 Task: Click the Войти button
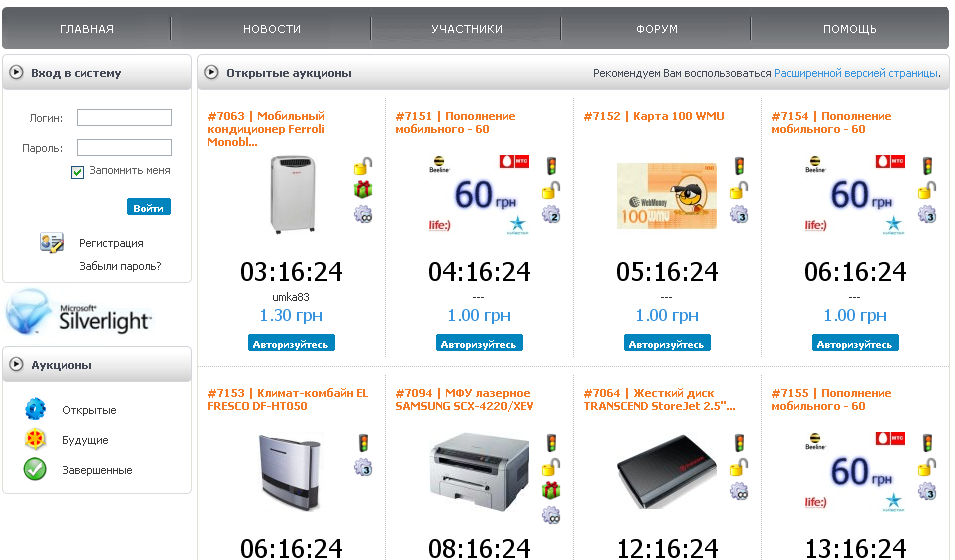coord(149,207)
